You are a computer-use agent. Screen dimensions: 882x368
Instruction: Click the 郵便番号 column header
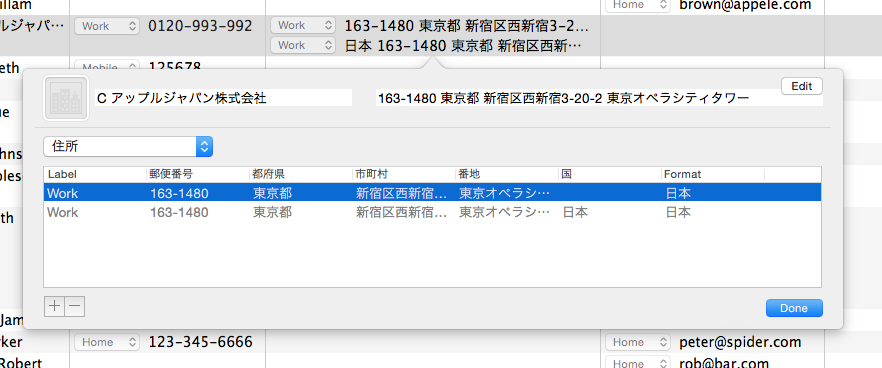pos(197,174)
